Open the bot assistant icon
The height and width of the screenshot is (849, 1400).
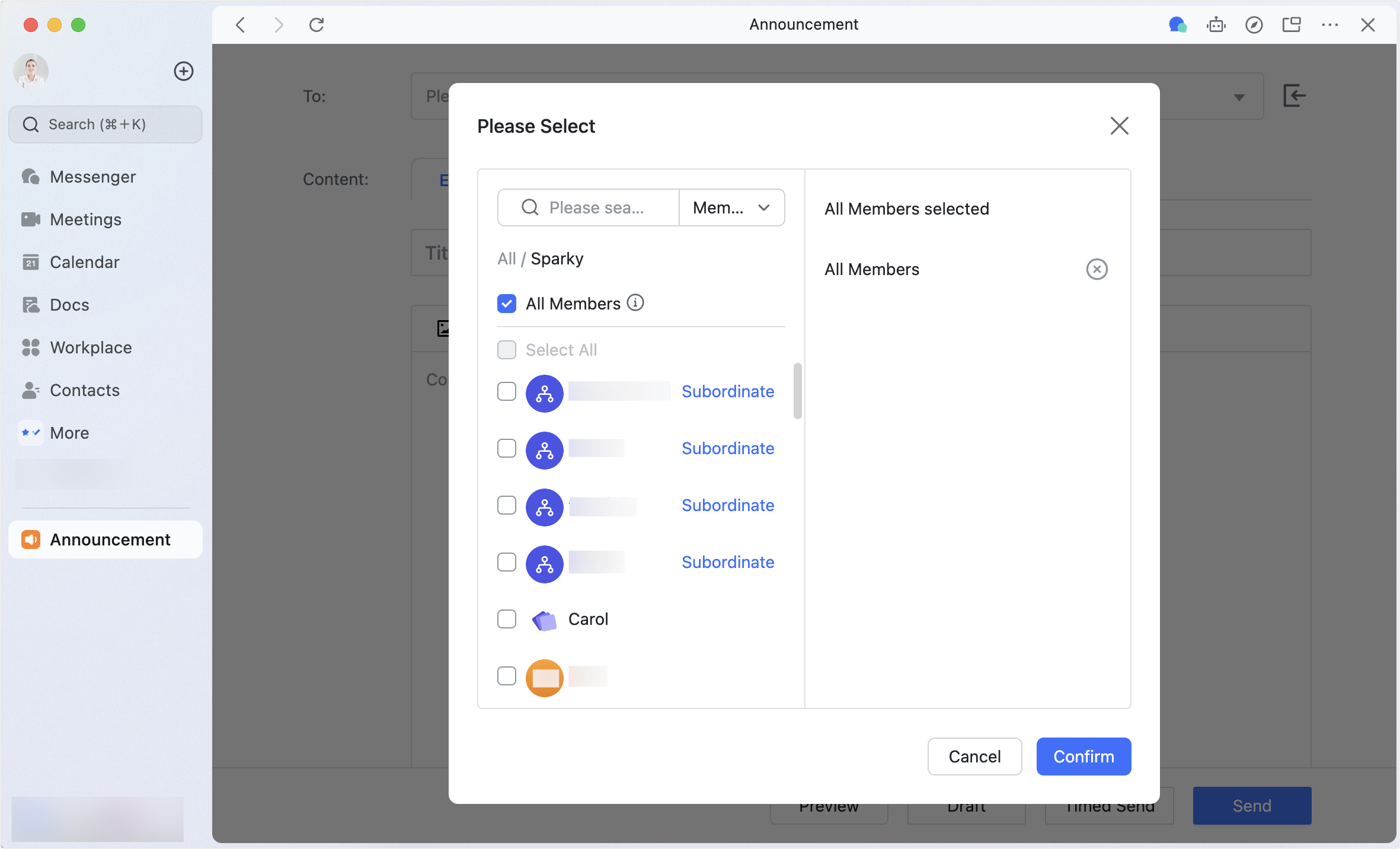point(1216,25)
